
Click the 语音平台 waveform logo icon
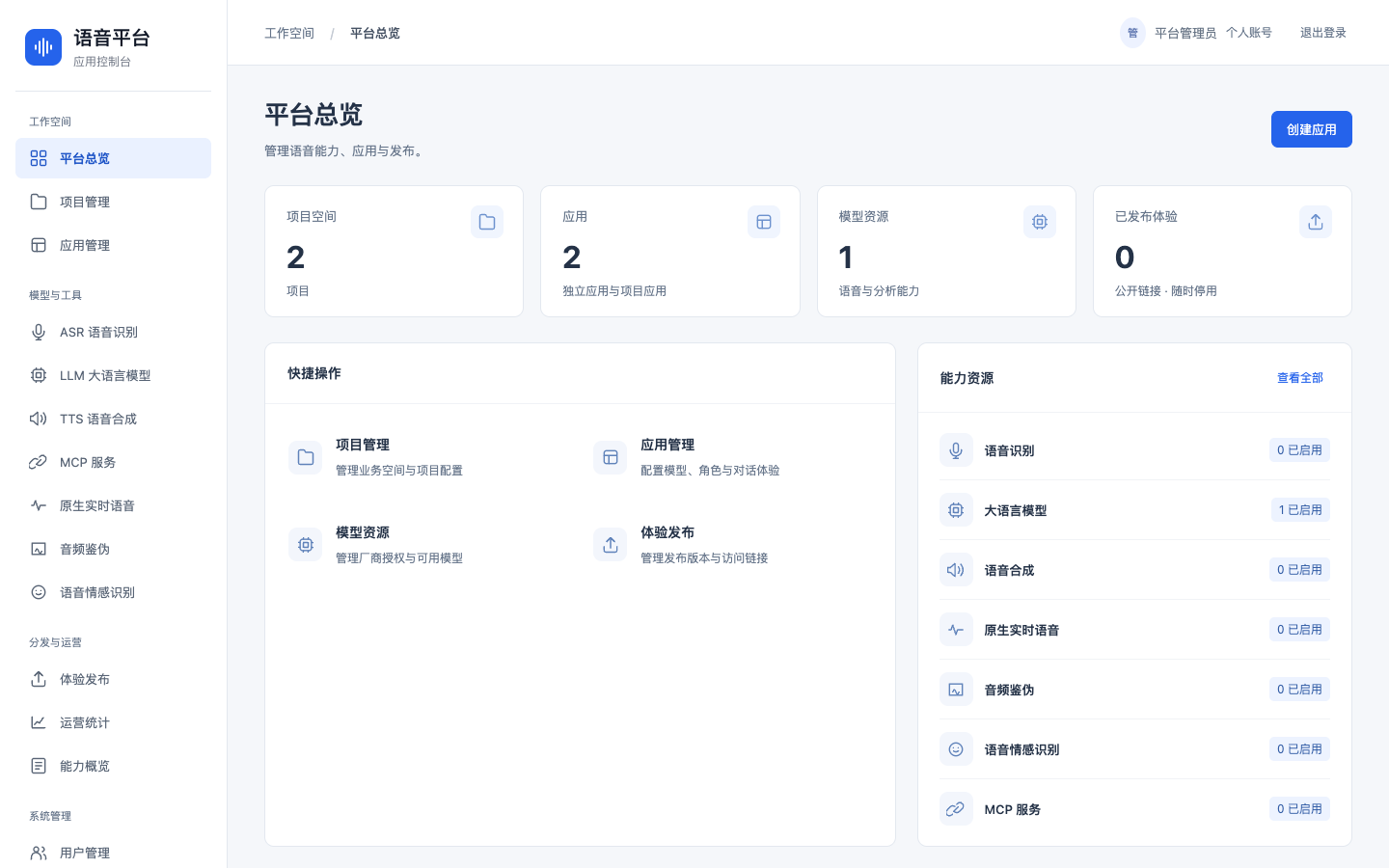[x=43, y=47]
